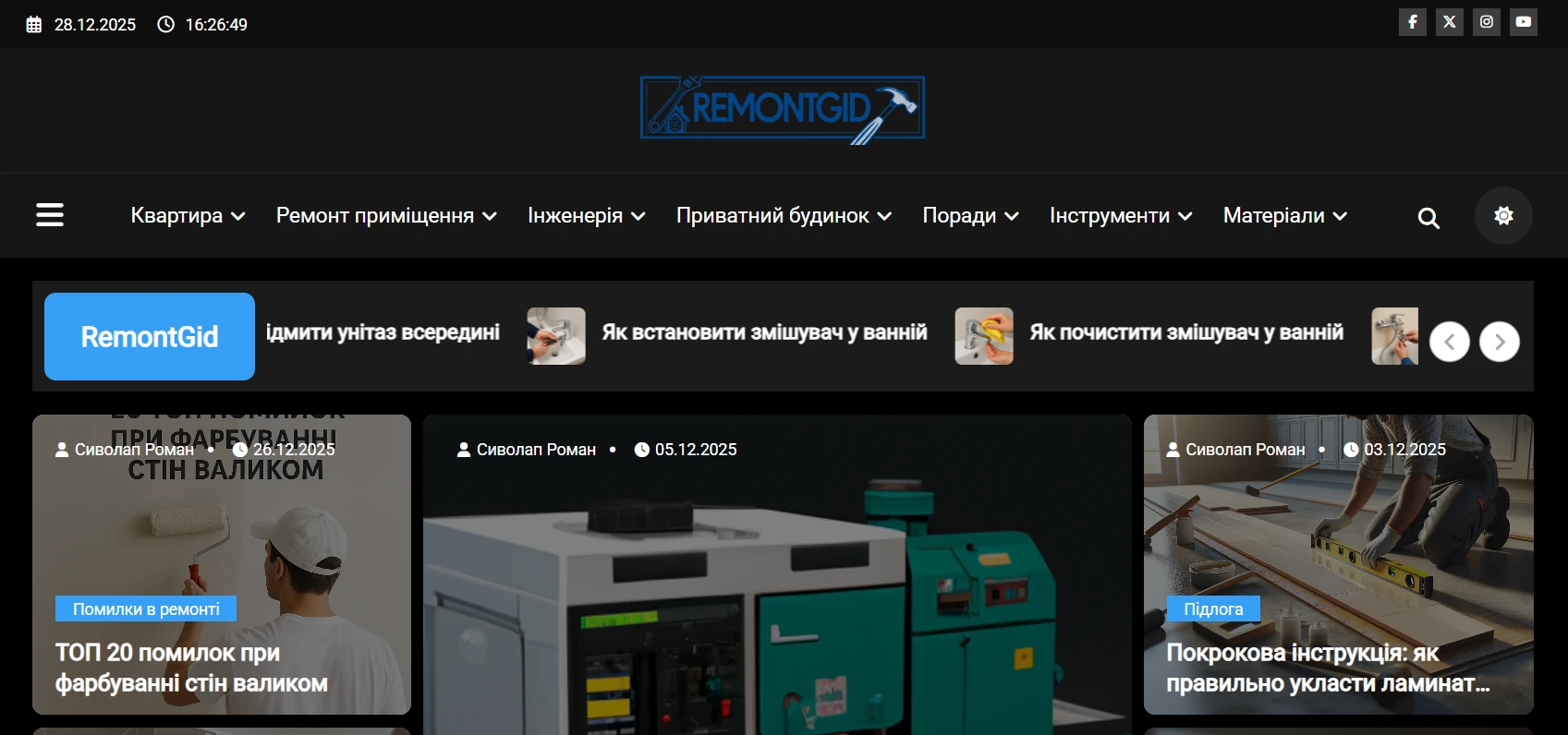Show previous ticker news item
Image resolution: width=1568 pixels, height=735 pixels.
1449,342
